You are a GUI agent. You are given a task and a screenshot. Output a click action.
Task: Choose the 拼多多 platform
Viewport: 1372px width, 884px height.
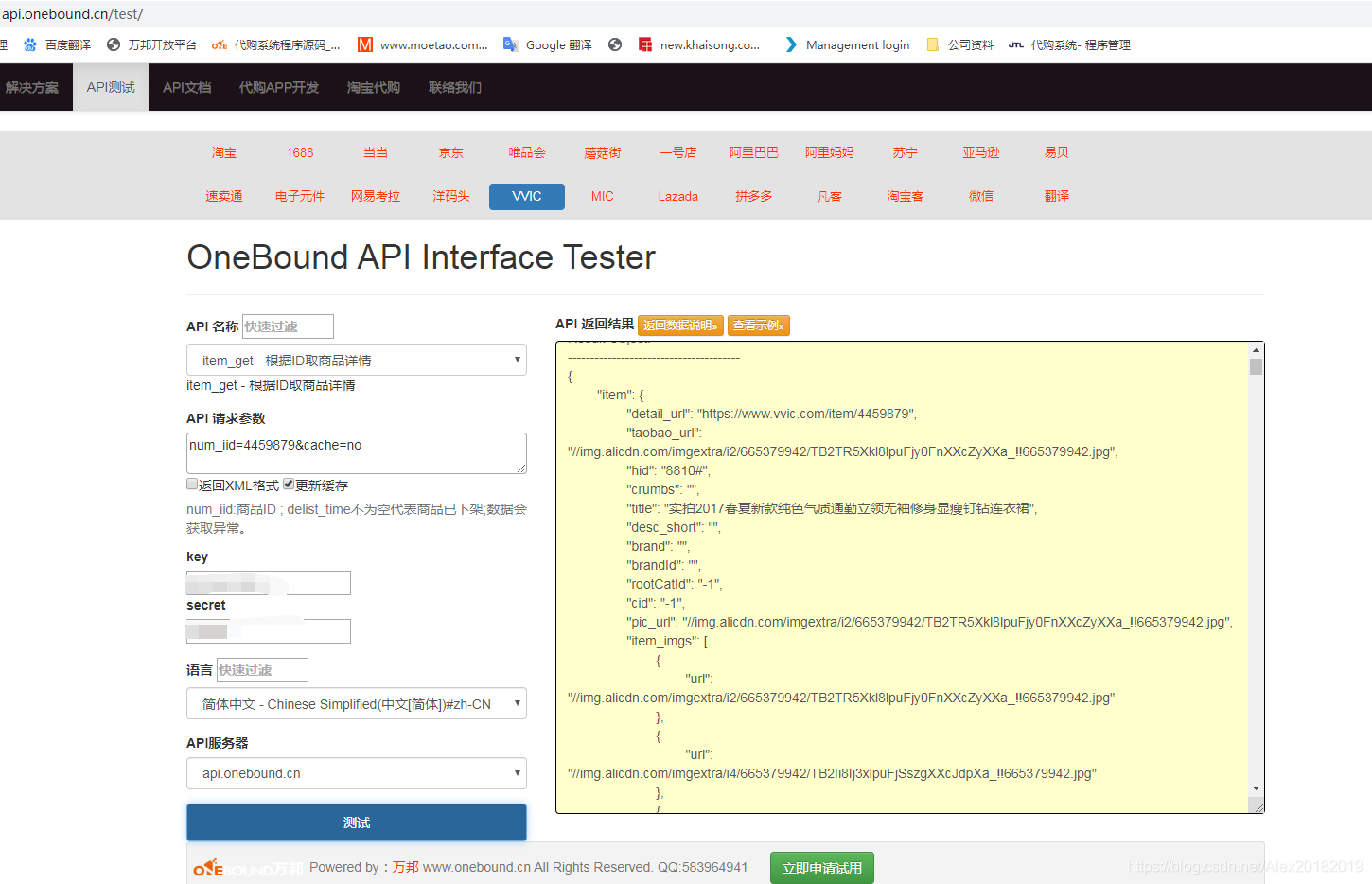point(754,196)
